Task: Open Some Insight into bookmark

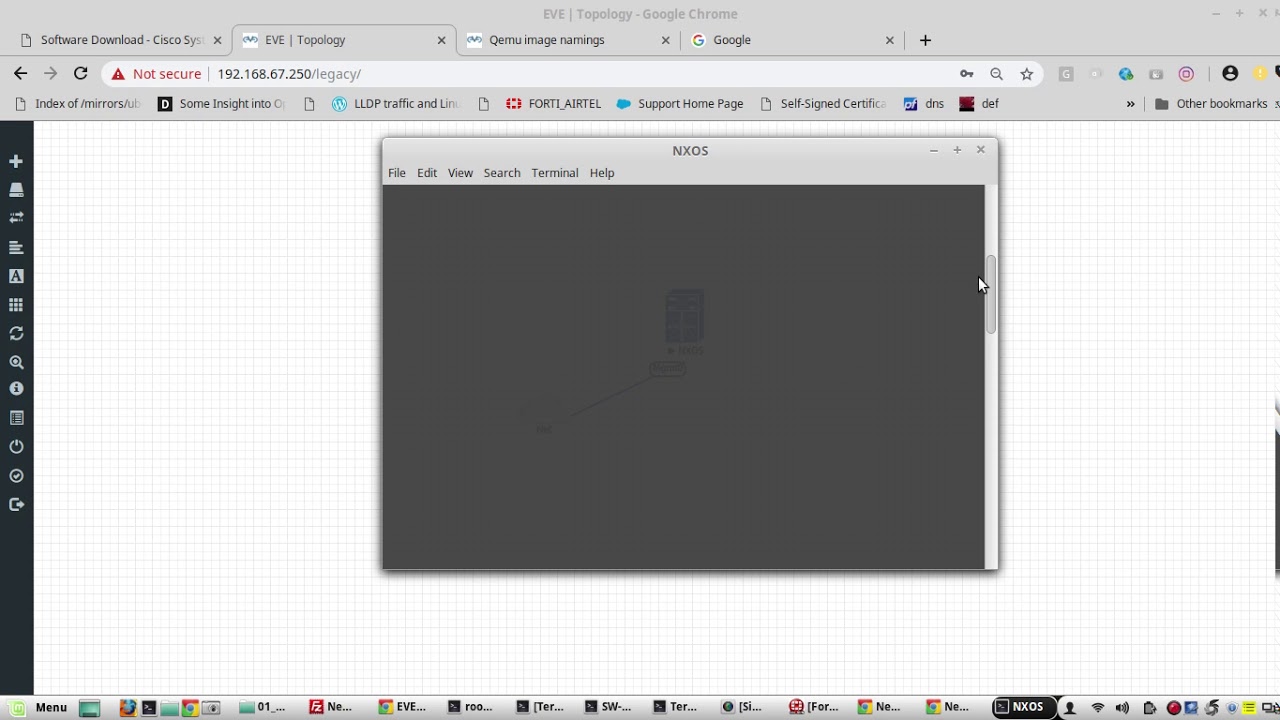Action: (x=222, y=103)
